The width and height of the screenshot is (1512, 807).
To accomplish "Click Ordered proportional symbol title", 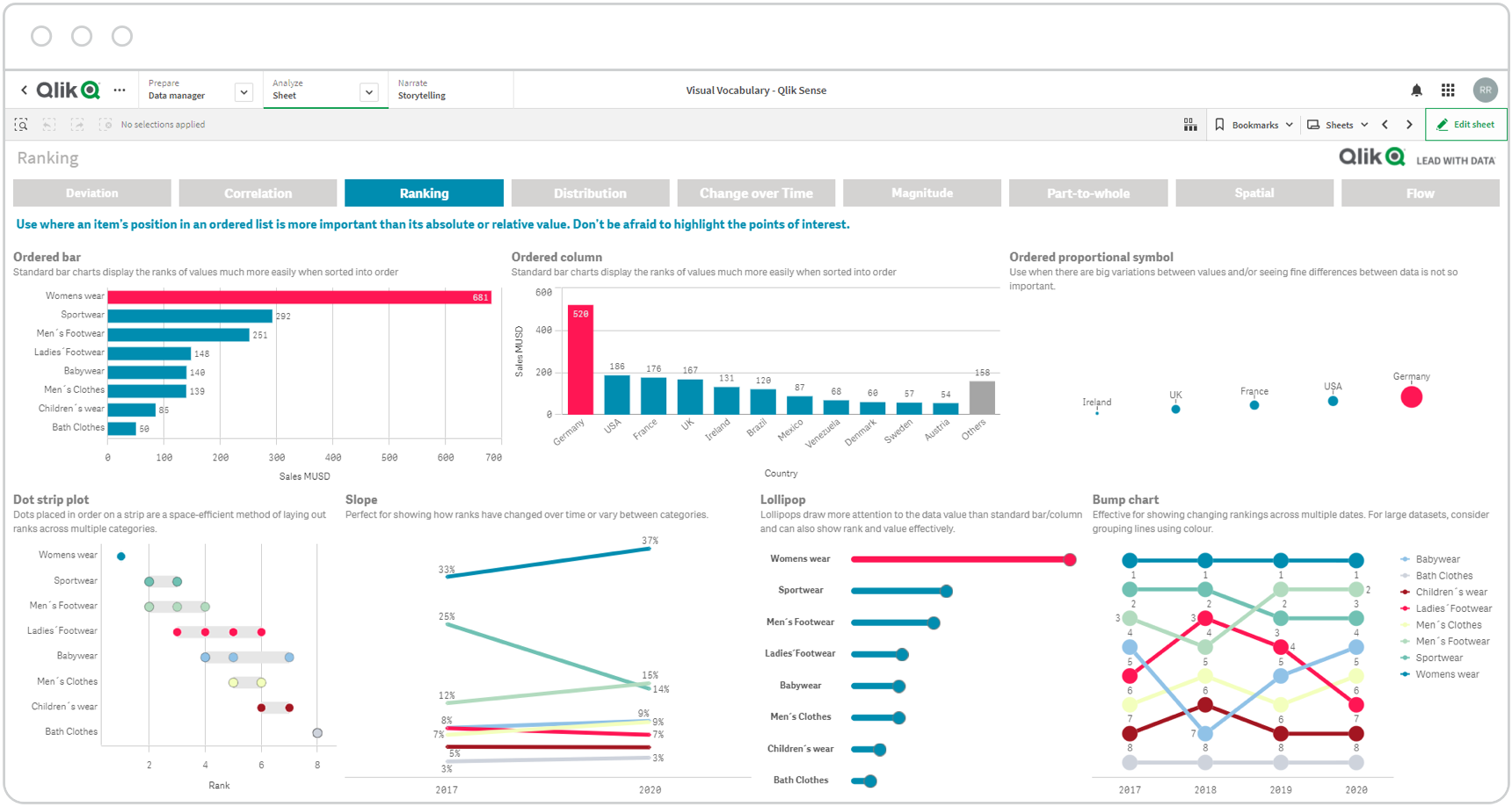I will coord(1091,257).
